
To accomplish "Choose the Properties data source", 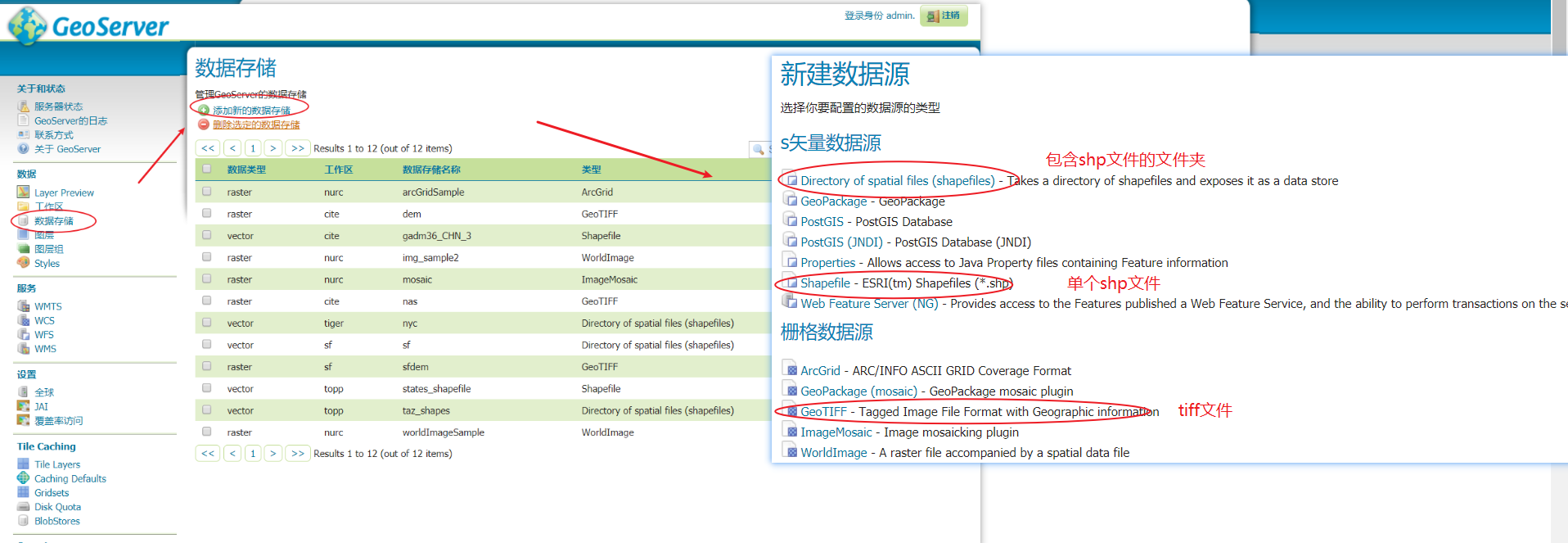I will point(827,263).
